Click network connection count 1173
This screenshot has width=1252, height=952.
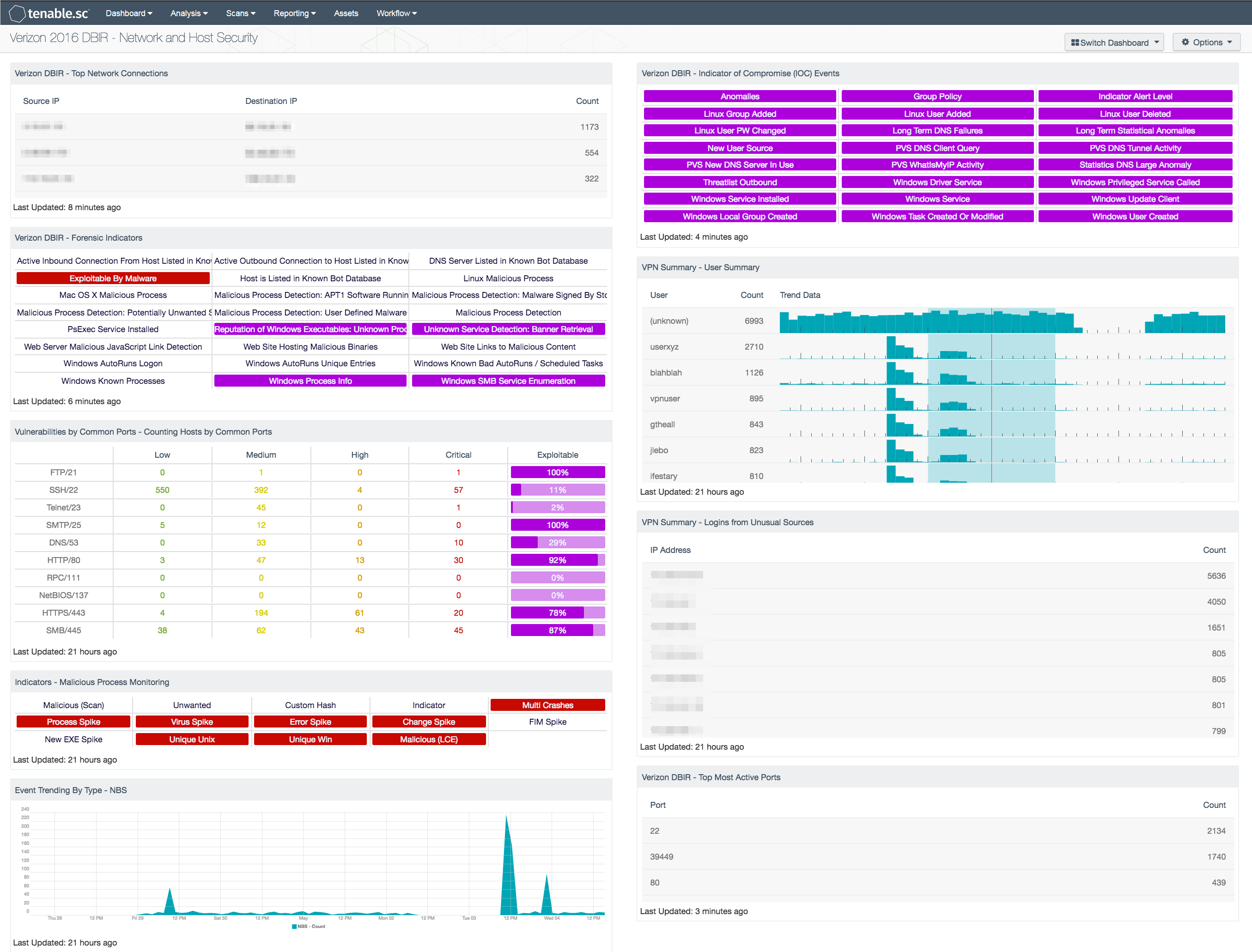(590, 127)
